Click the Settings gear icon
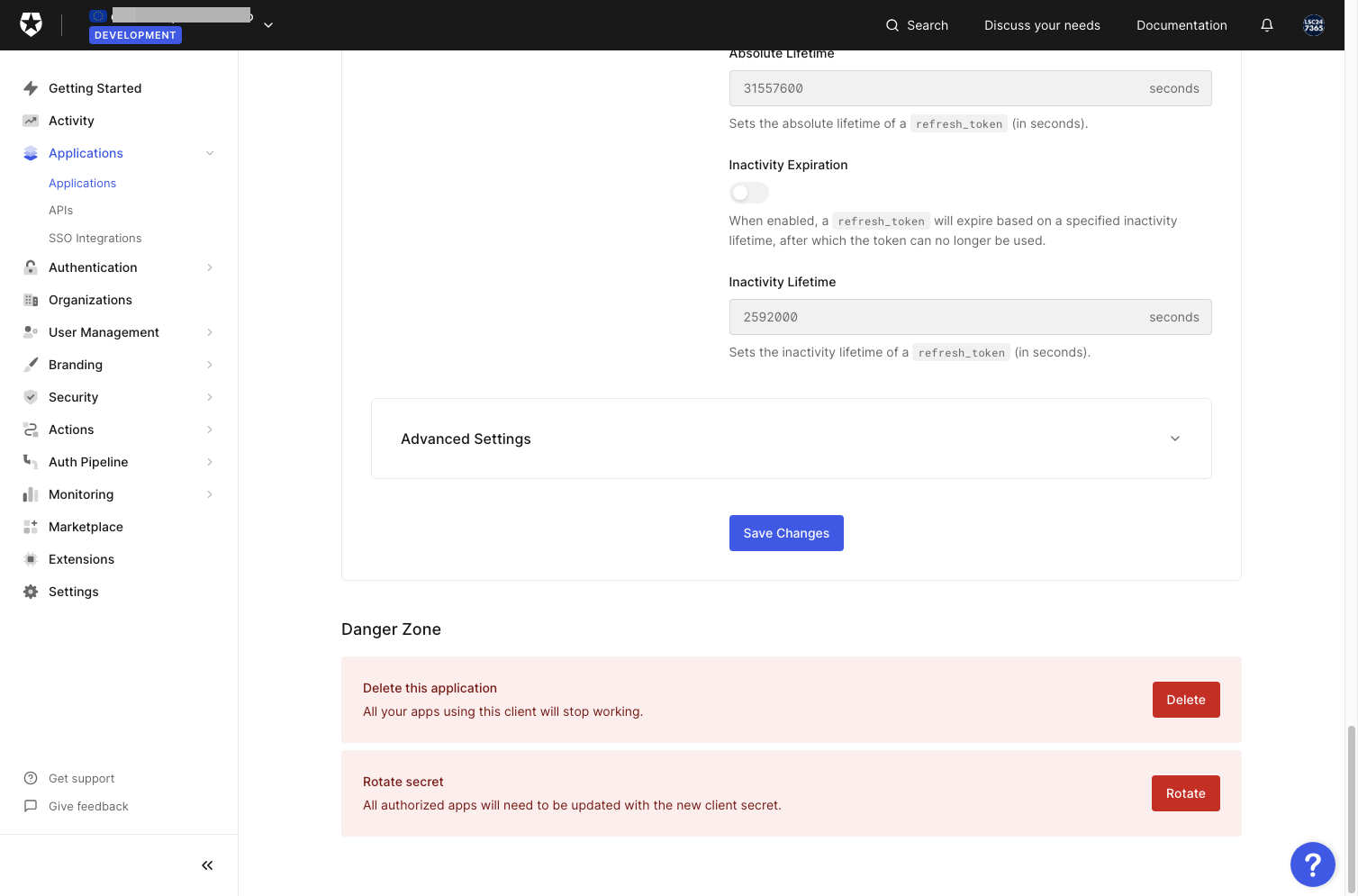Viewport: 1358px width, 896px height. [31, 592]
